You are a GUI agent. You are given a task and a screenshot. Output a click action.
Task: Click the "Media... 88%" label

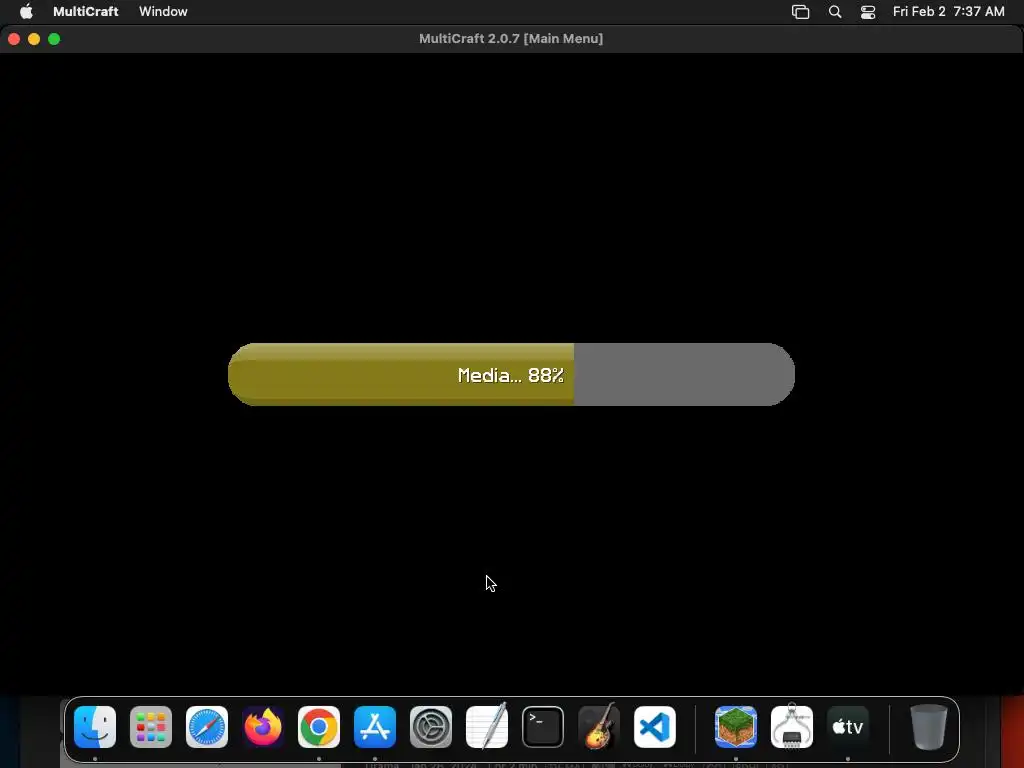tap(511, 376)
